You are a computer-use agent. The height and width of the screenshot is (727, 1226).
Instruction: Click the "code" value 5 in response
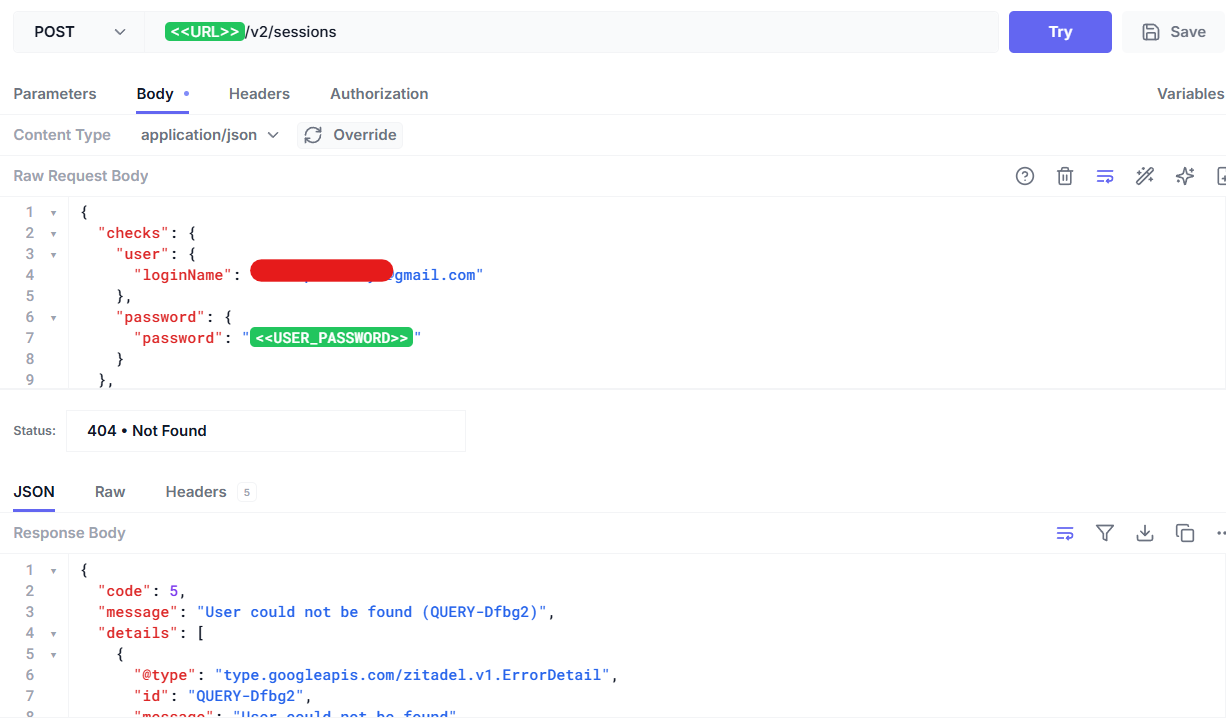174,591
